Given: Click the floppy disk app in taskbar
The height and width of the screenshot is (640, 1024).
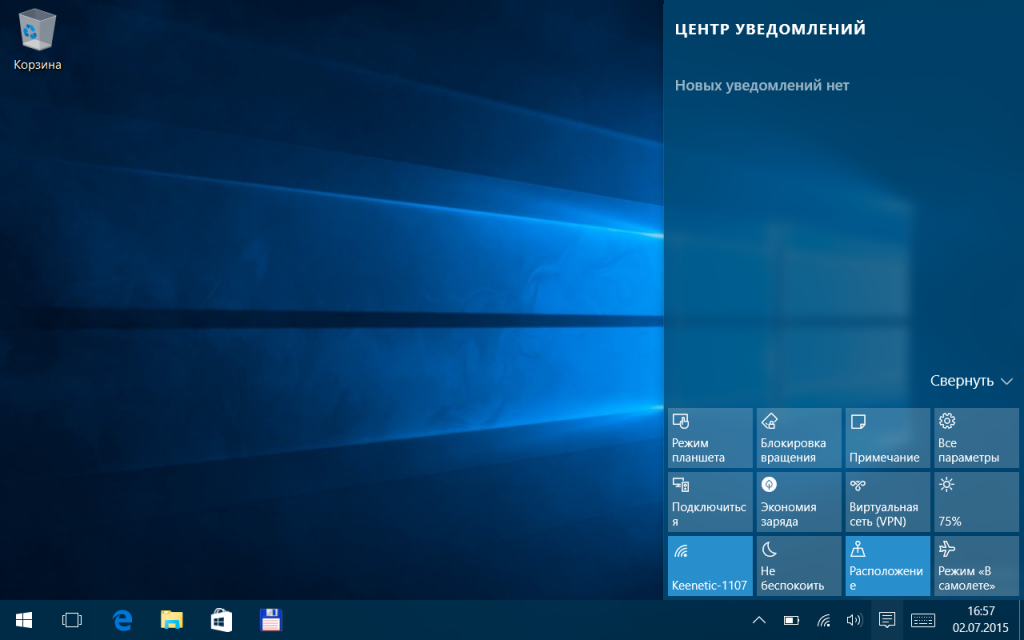Looking at the screenshot, I should (269, 620).
